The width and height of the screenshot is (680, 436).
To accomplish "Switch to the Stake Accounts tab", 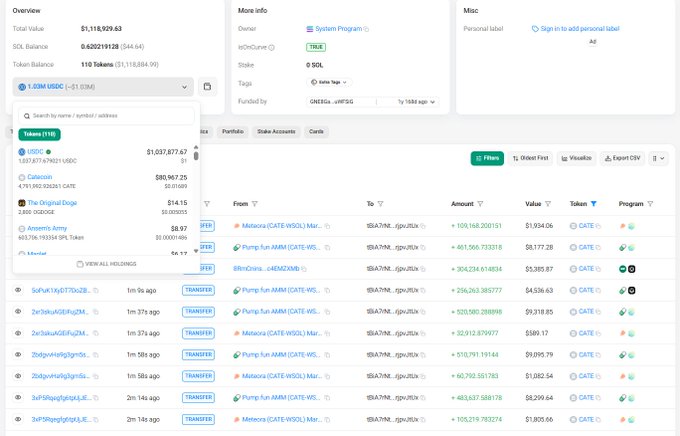I will [276, 131].
